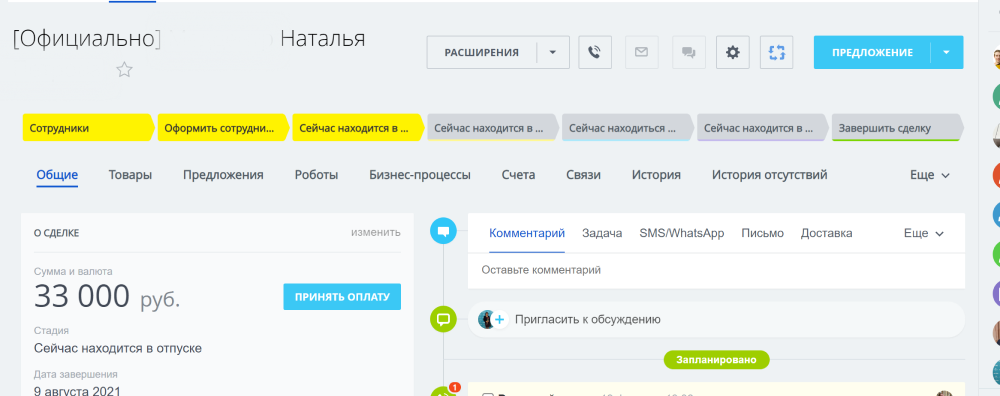Click the РАСШИРЕНИЯ button
The width and height of the screenshot is (1000, 396).
tap(482, 52)
